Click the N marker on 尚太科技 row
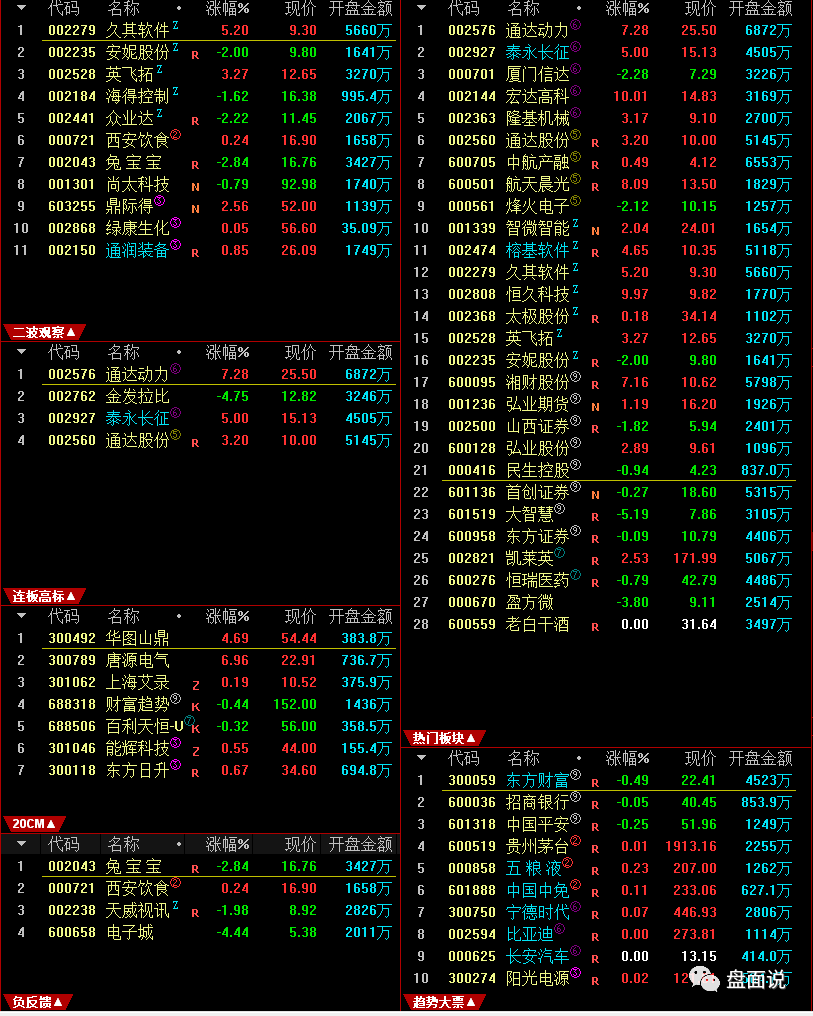This screenshot has width=813, height=1016. [x=195, y=187]
